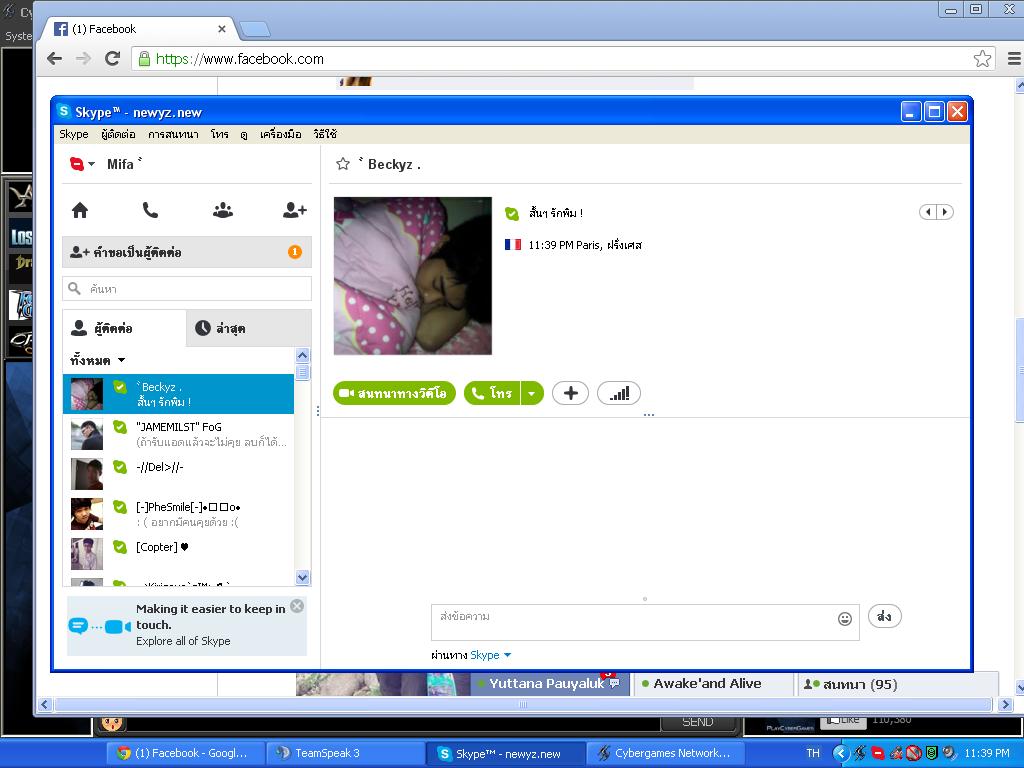Viewport: 1024px width, 768px height.
Task: Open the ทั้งหมด contact filter dropdown
Action: click(x=98, y=360)
